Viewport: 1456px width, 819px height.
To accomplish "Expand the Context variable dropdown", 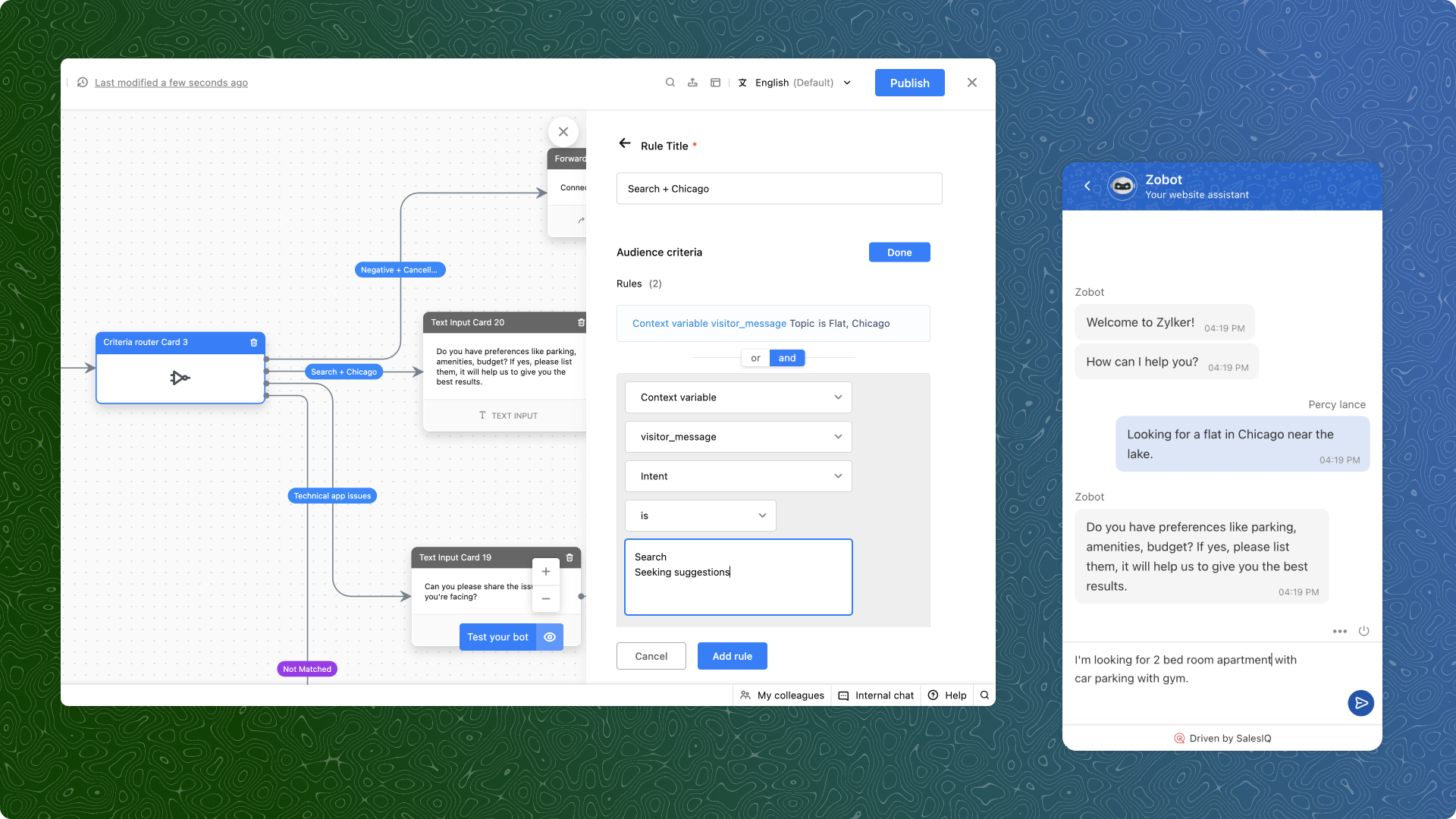I will tap(738, 397).
